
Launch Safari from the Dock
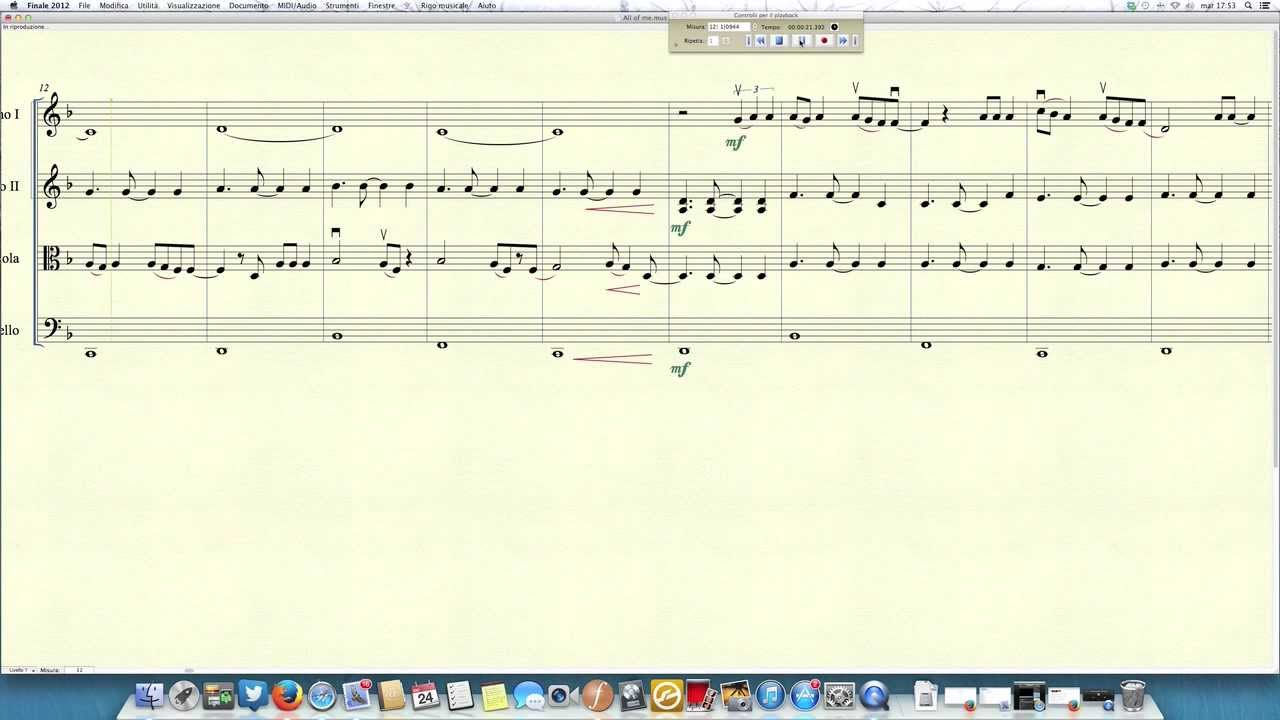pyautogui.click(x=322, y=695)
